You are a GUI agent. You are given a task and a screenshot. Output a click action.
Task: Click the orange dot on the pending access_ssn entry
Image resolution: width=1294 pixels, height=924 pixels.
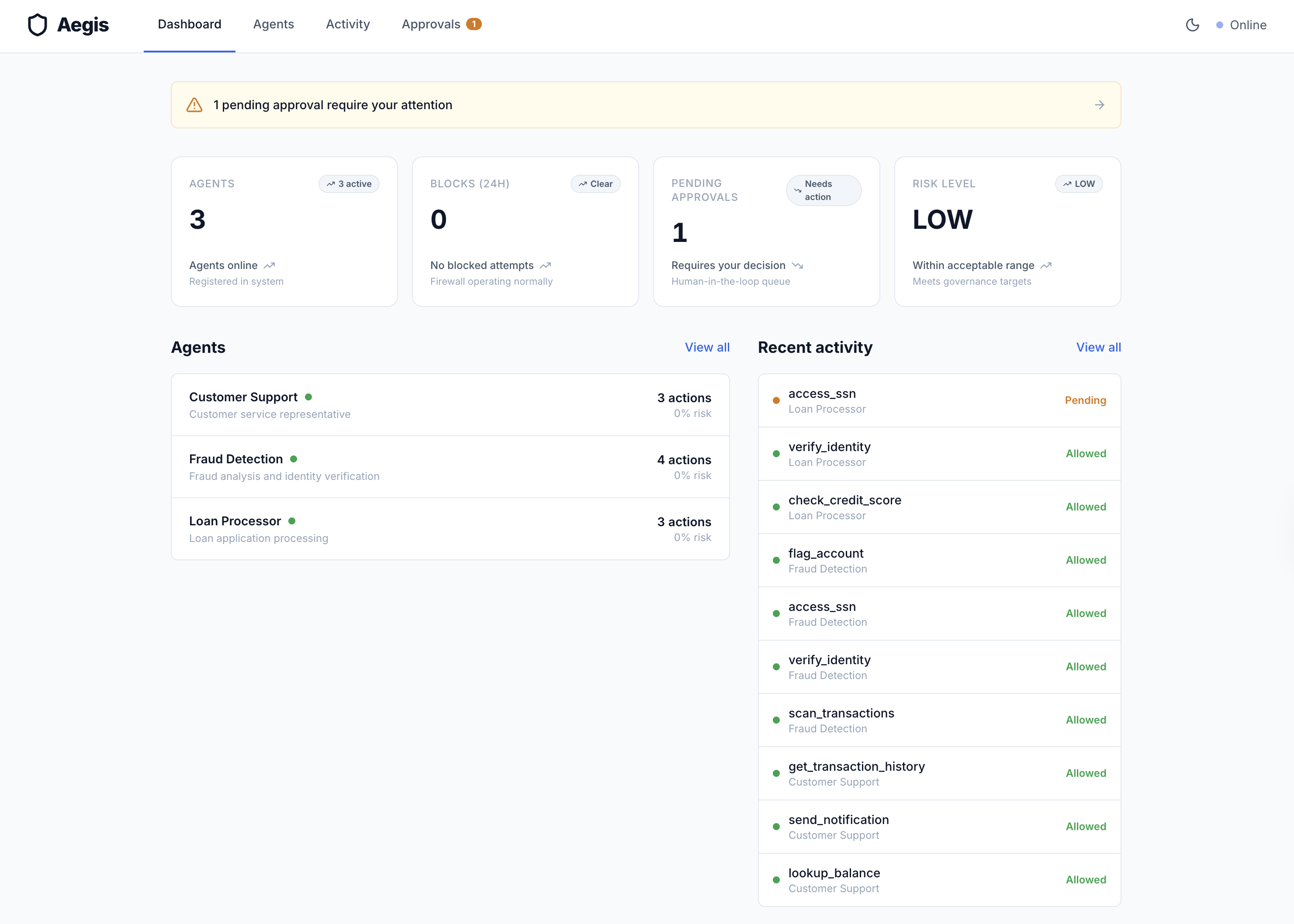click(x=775, y=400)
